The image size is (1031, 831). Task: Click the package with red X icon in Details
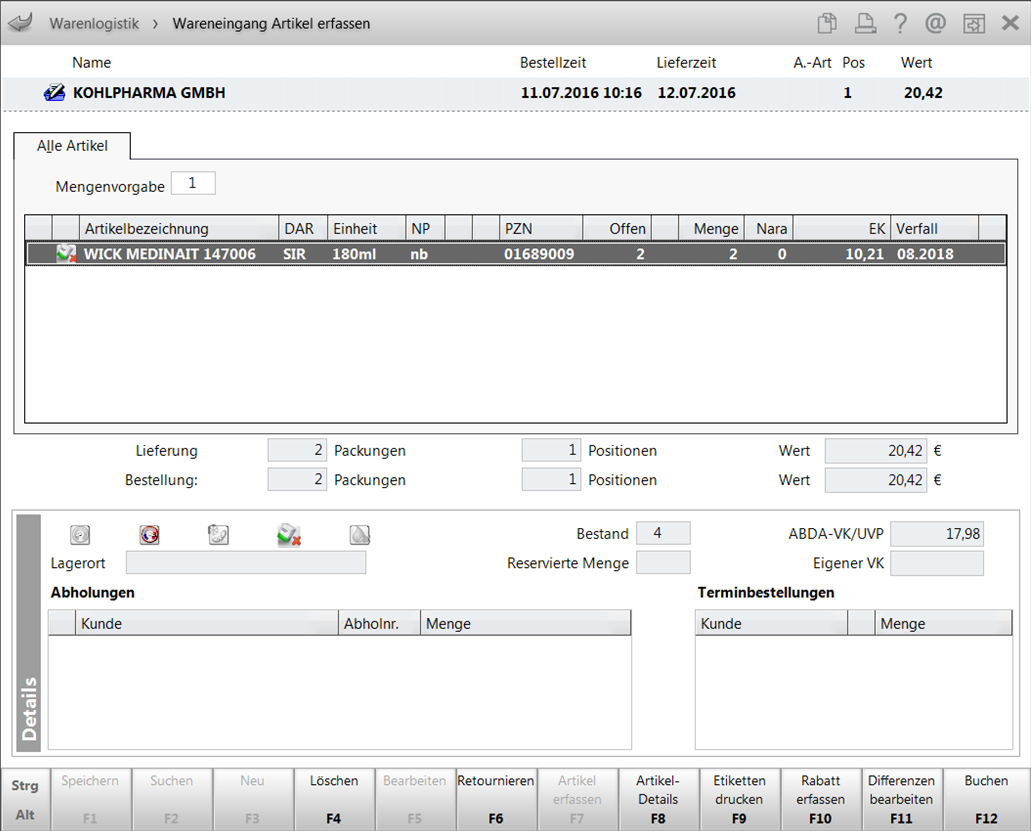pyautogui.click(x=289, y=534)
